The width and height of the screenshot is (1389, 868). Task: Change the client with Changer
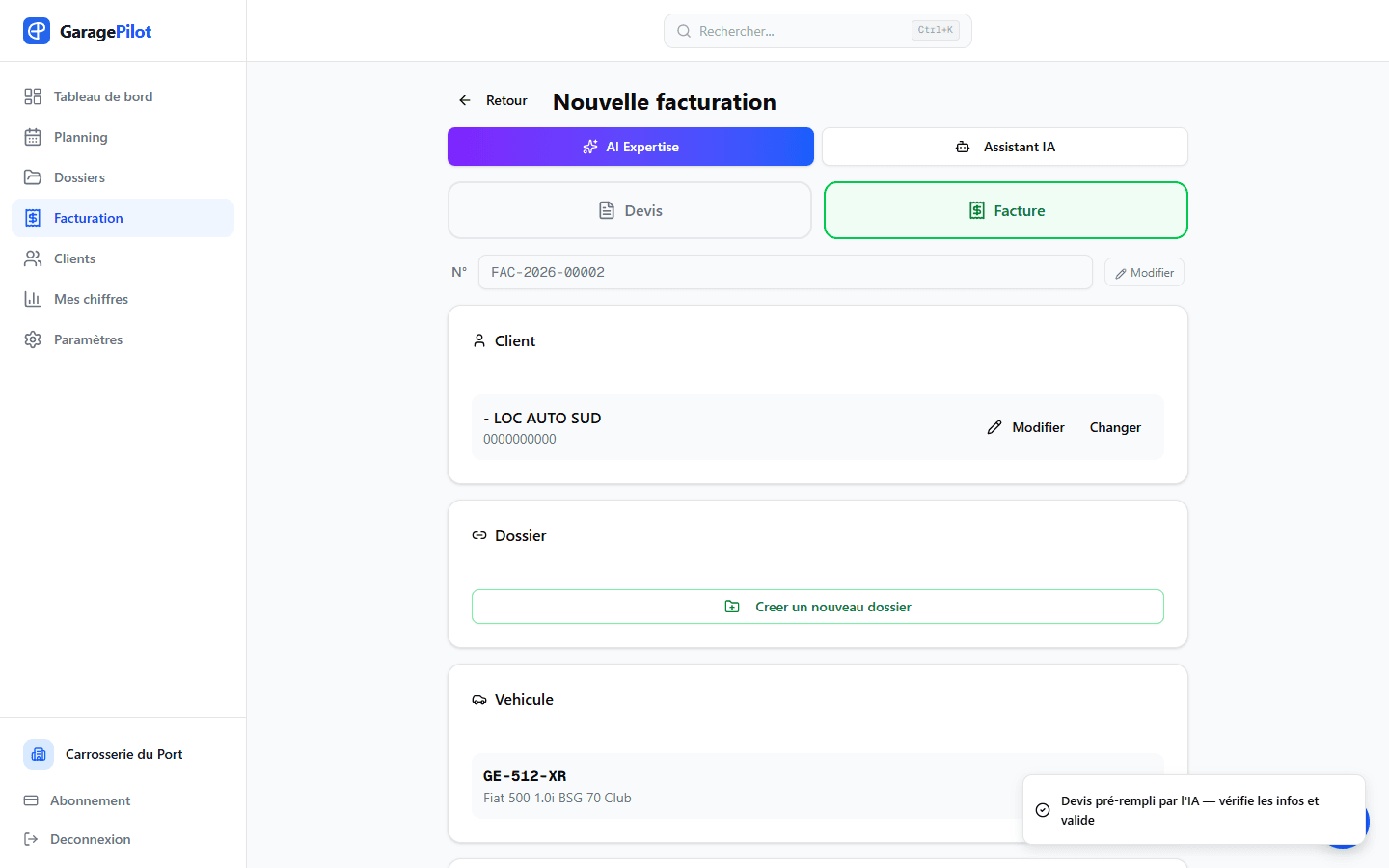tap(1115, 427)
